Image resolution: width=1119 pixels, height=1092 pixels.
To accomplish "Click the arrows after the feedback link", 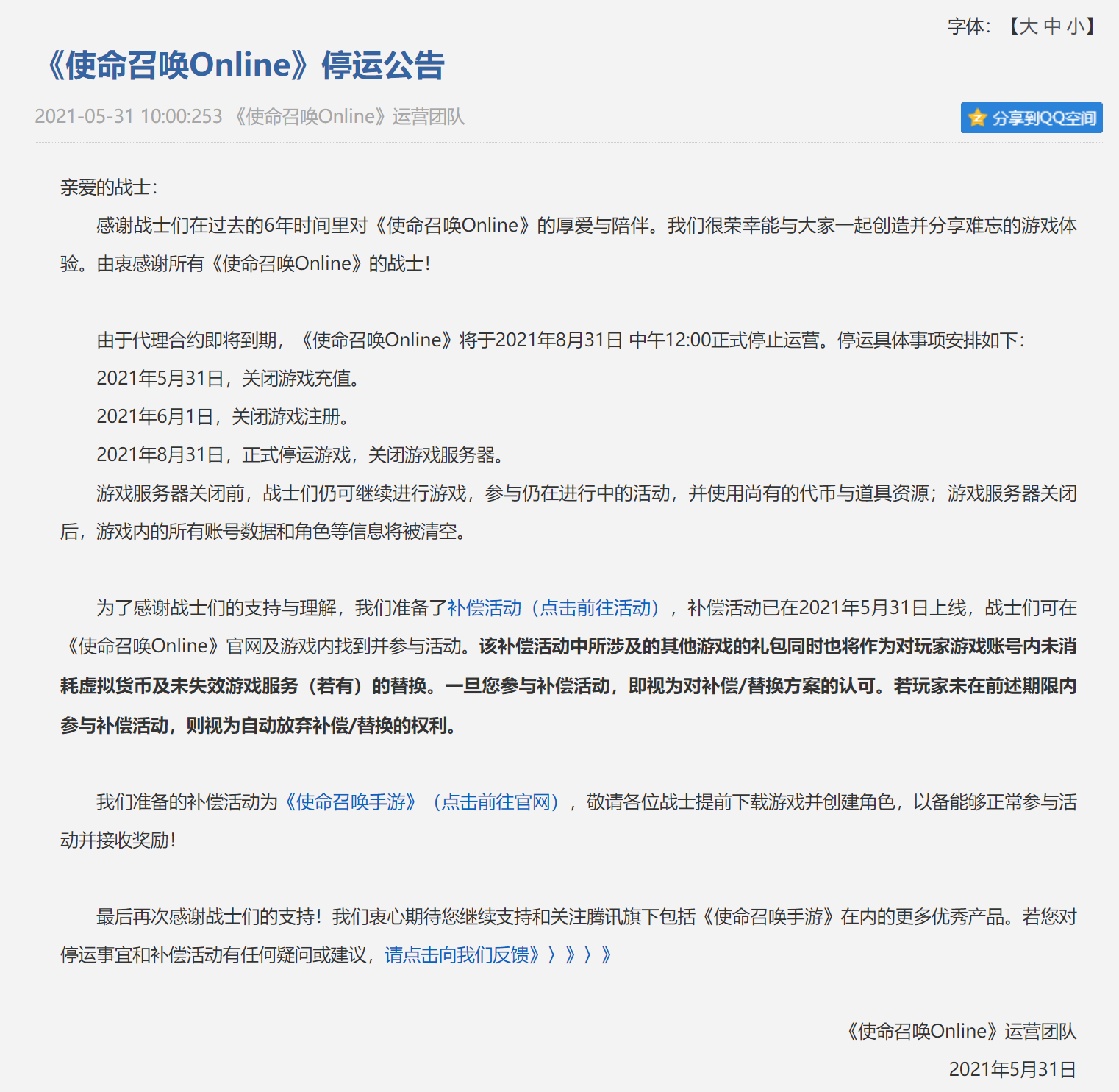I will (580, 955).
